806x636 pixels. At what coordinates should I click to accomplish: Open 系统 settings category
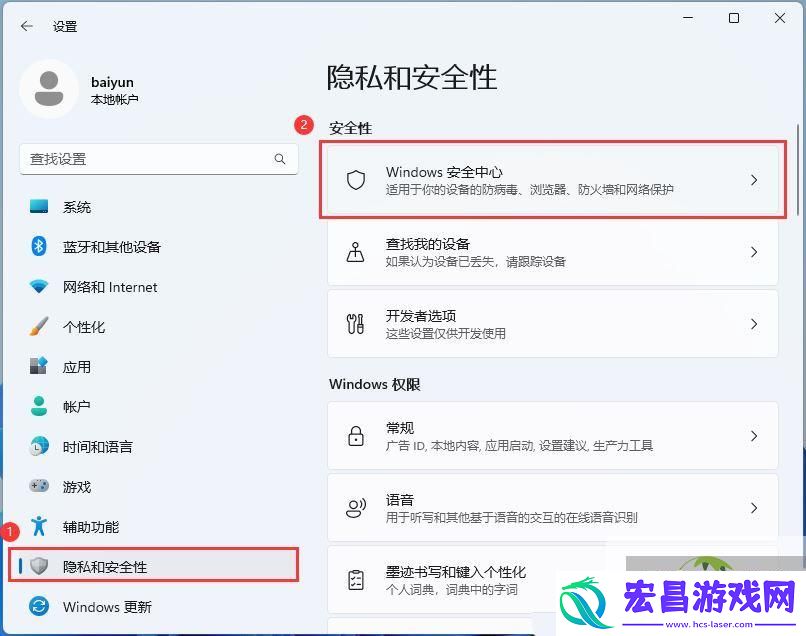(x=158, y=207)
